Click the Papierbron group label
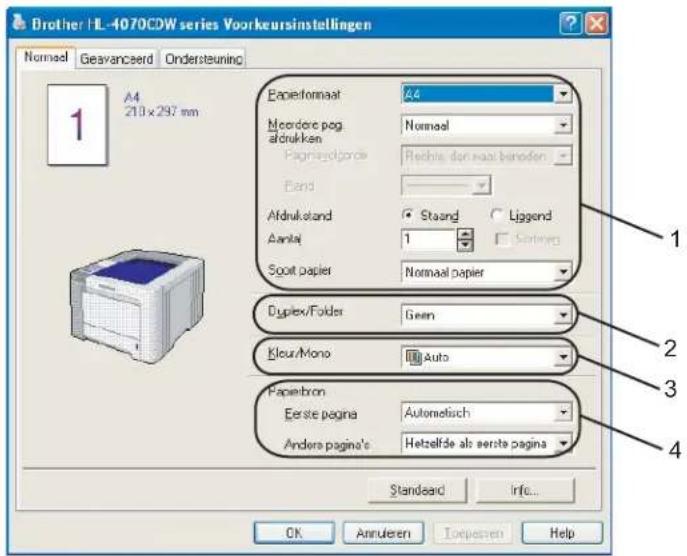 click(x=297, y=391)
